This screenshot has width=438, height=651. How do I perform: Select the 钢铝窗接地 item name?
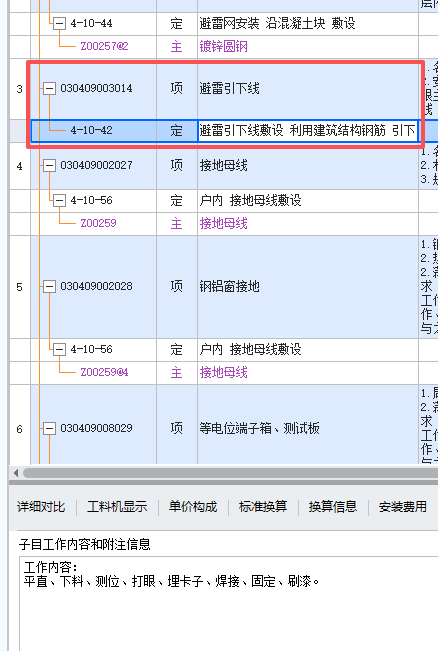coord(230,286)
